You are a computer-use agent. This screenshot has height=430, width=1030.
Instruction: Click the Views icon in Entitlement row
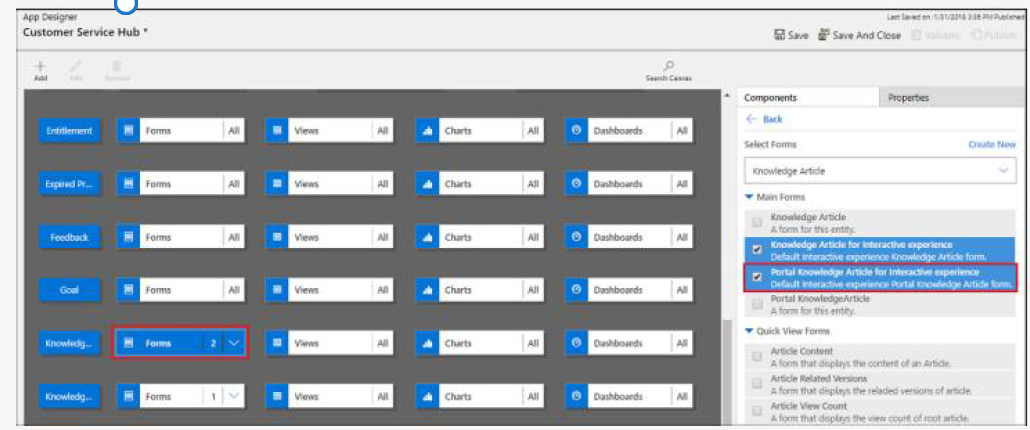point(277,131)
